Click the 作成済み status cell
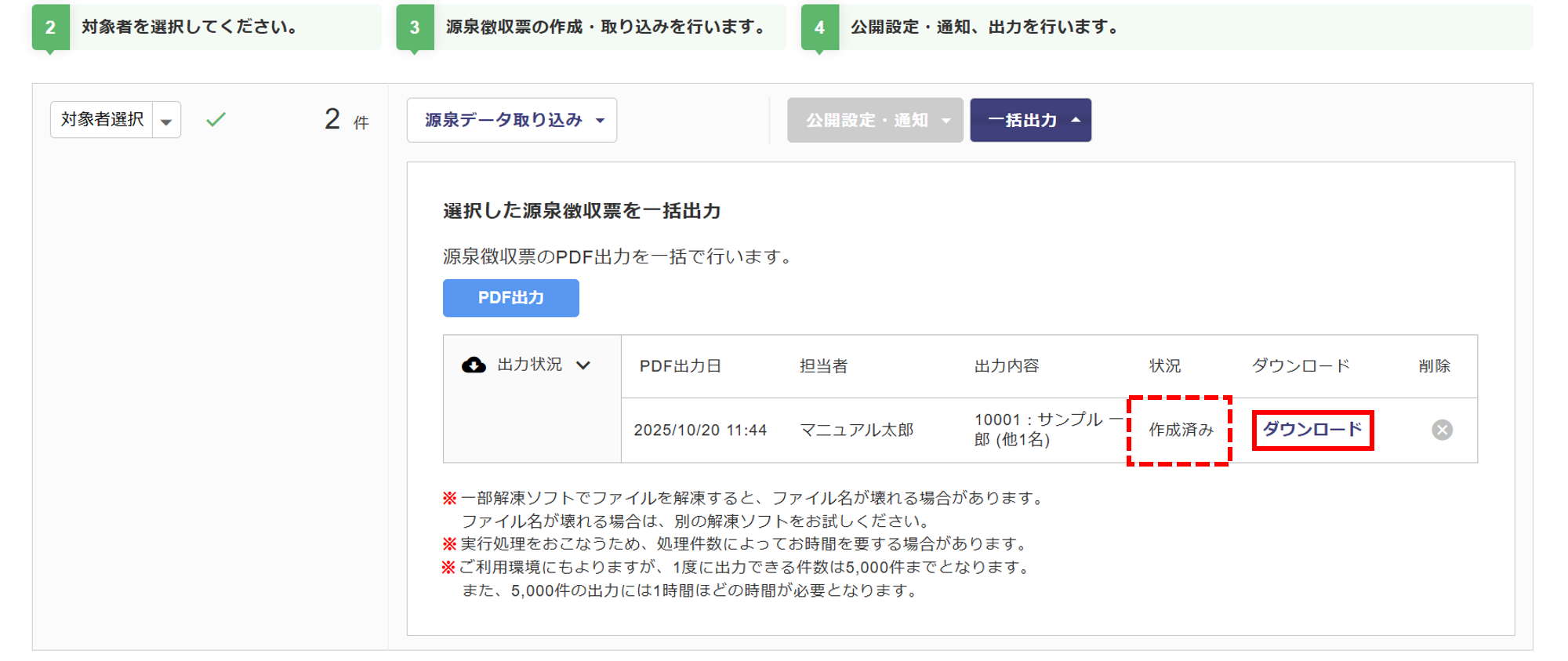 pos(1180,430)
